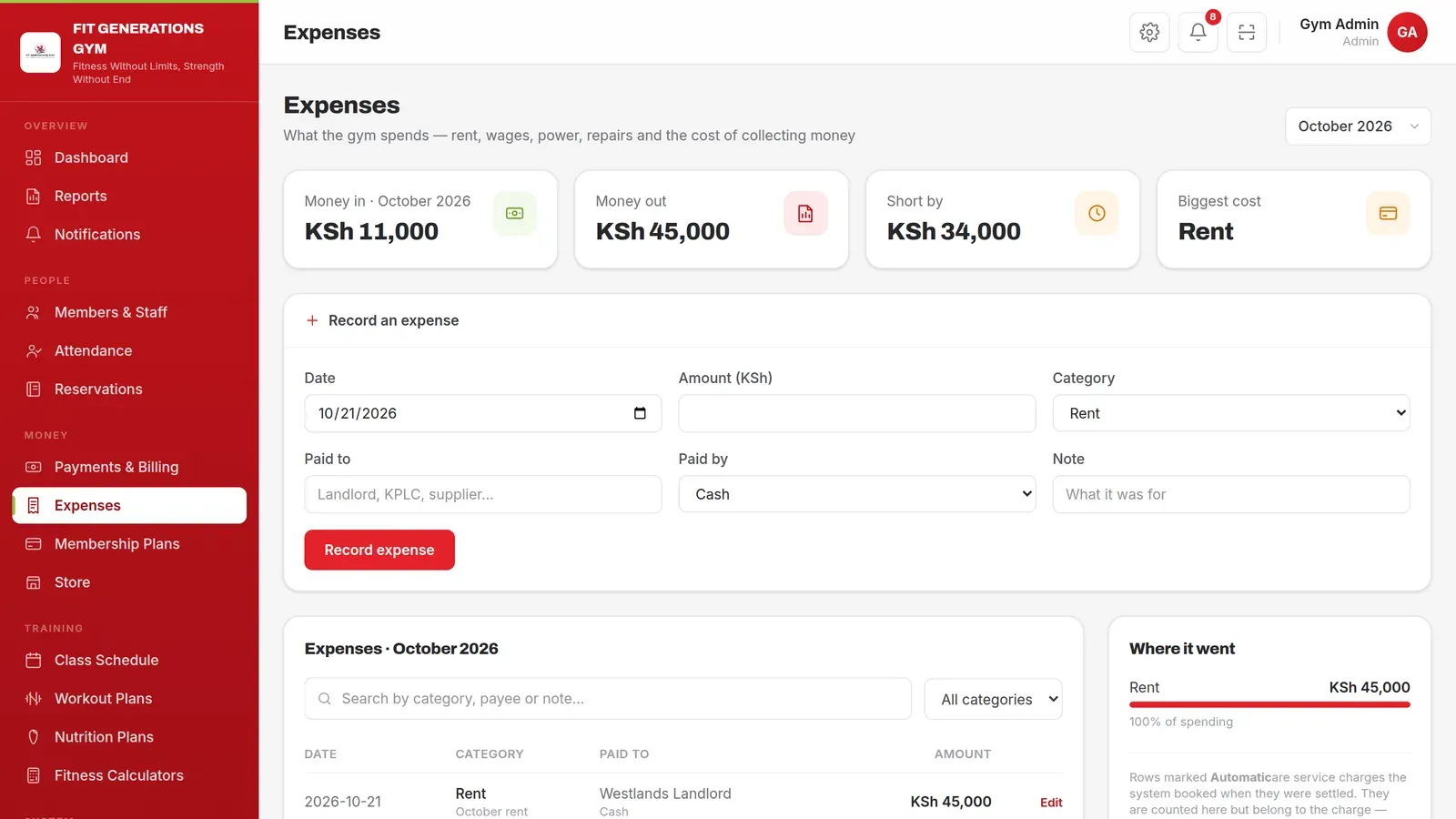Go to Reports in the sidebar
This screenshot has height=819, width=1456.
click(129, 196)
